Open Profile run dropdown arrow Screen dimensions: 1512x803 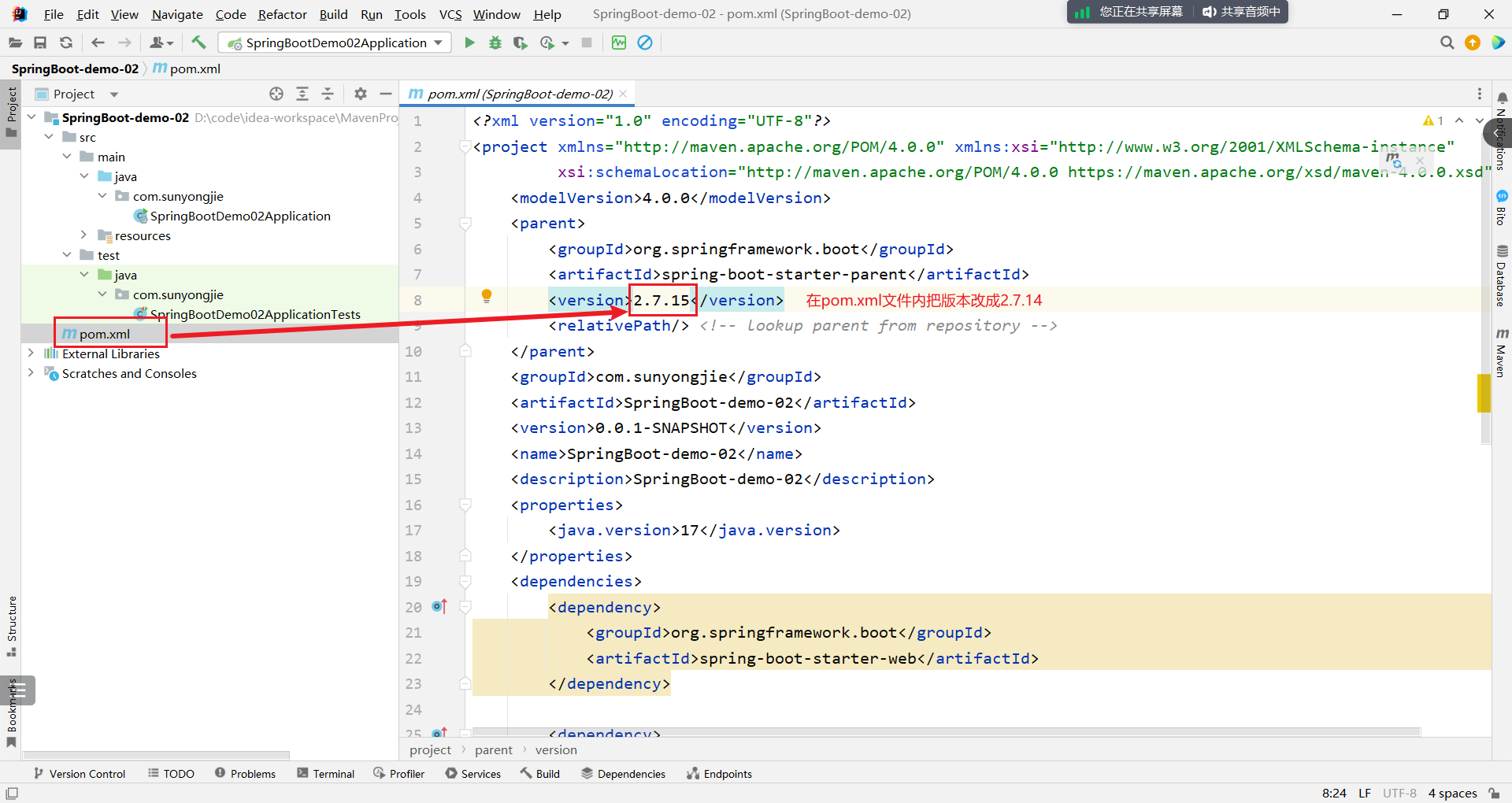565,43
